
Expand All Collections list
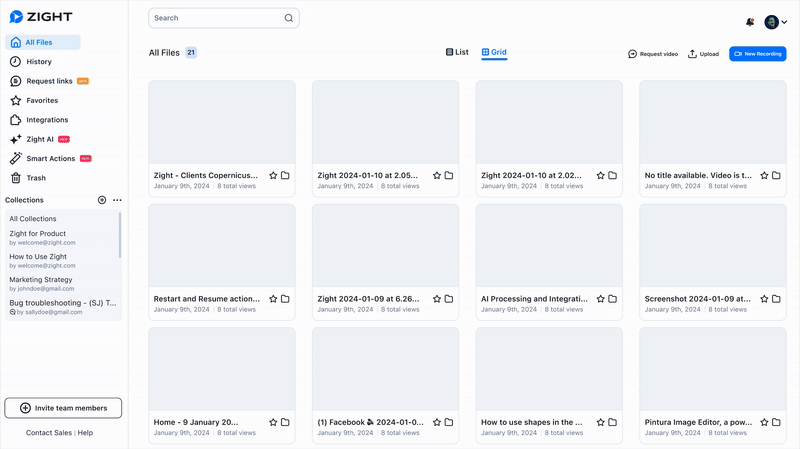click(33, 219)
